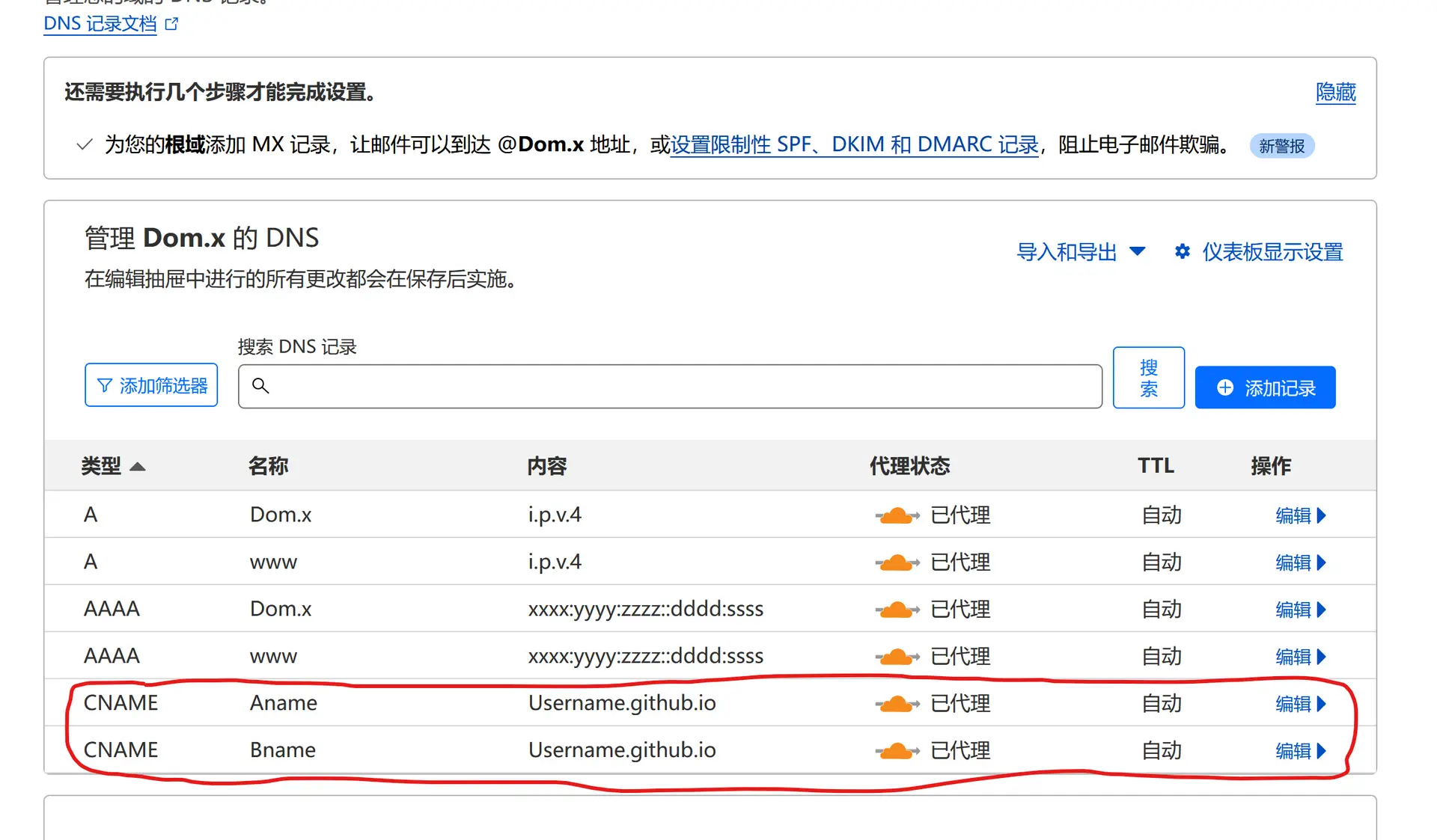The width and height of the screenshot is (1437, 840).
Task: Click the proxy cloud icon on the www A record
Action: [x=896, y=562]
